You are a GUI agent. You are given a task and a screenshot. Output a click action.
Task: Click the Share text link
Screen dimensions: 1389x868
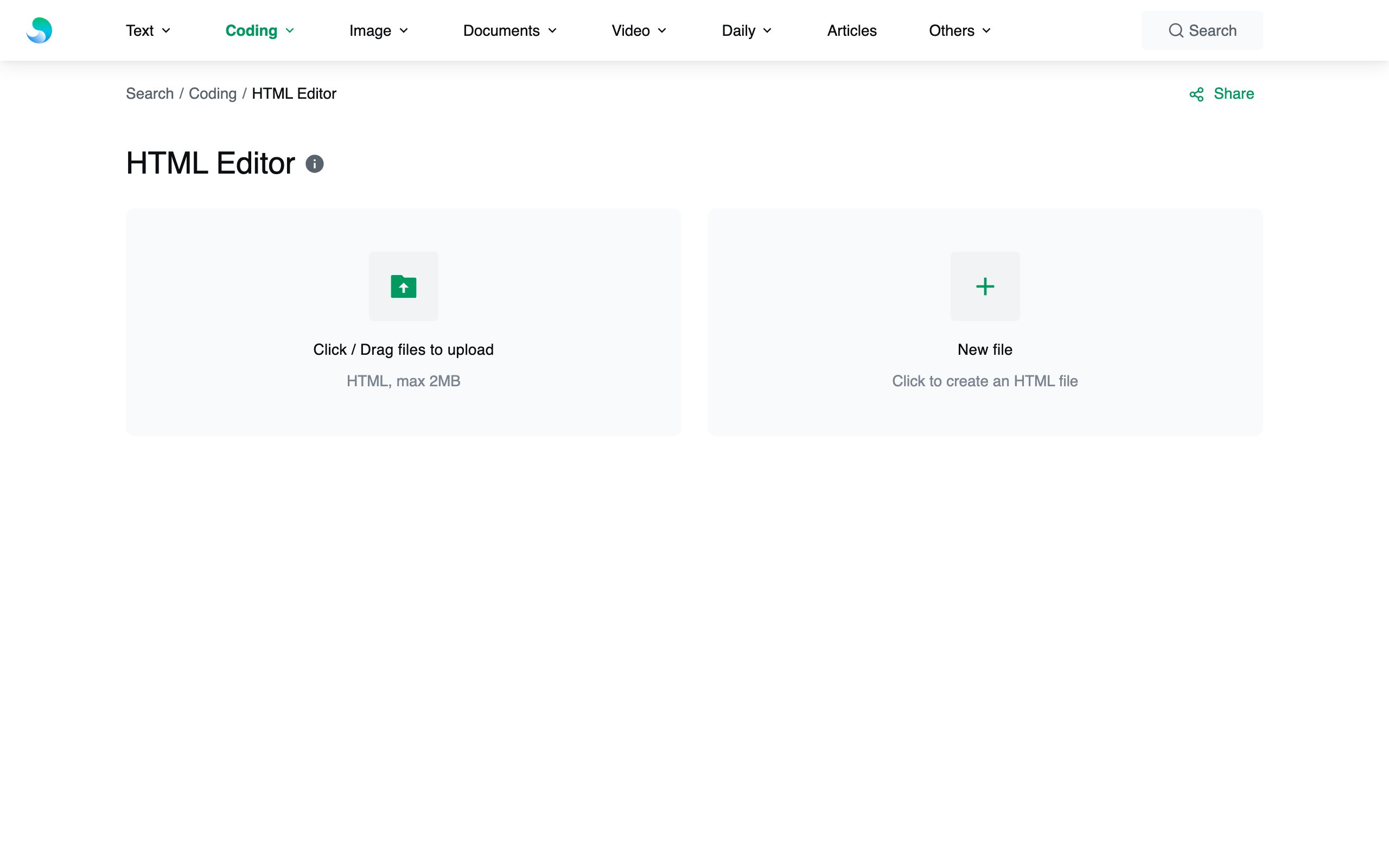1233,93
